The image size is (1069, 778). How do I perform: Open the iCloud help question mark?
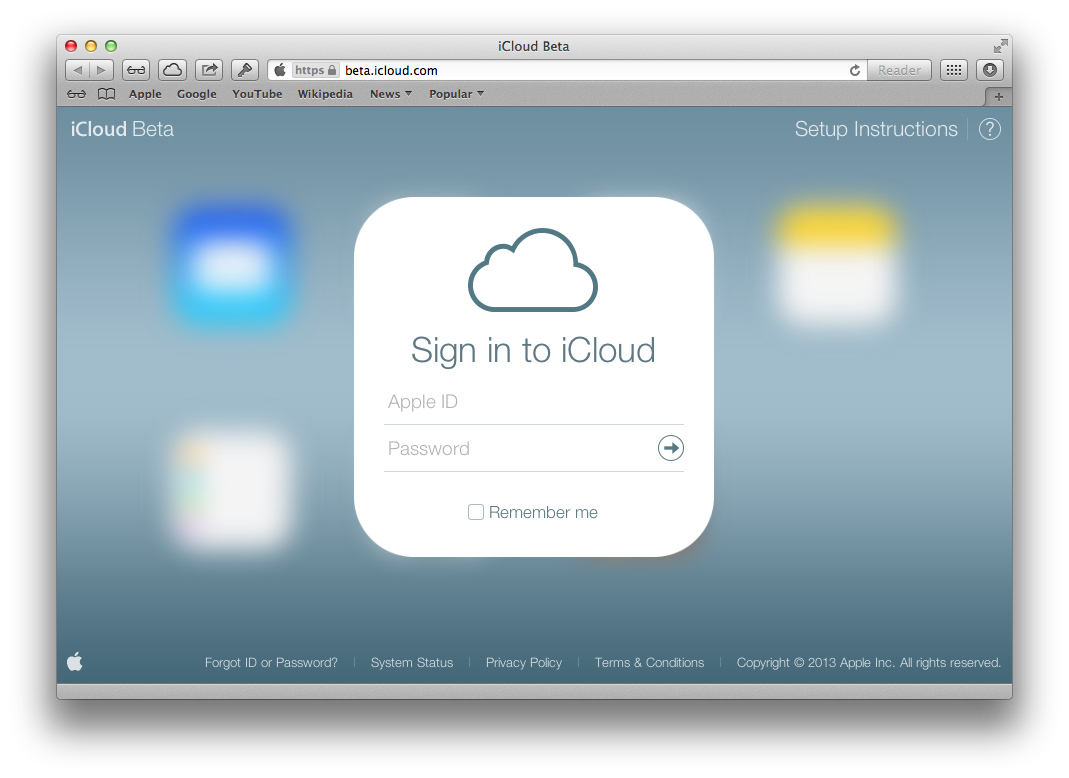989,129
